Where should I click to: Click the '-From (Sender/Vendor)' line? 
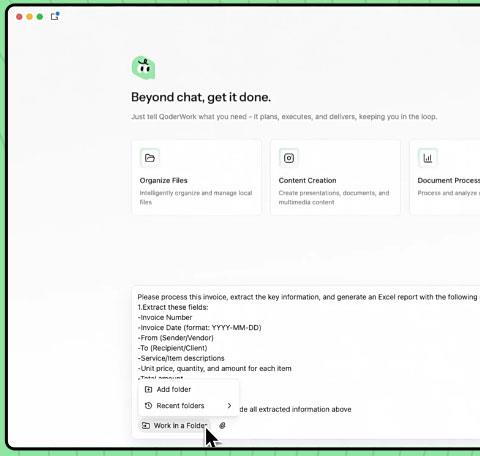pos(175,338)
